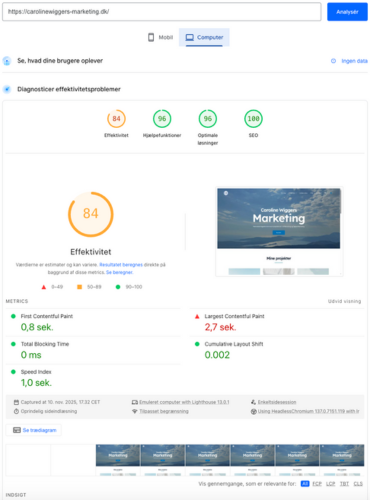Select the TBT audit filter
This screenshot has width=370, height=500.
(344, 484)
